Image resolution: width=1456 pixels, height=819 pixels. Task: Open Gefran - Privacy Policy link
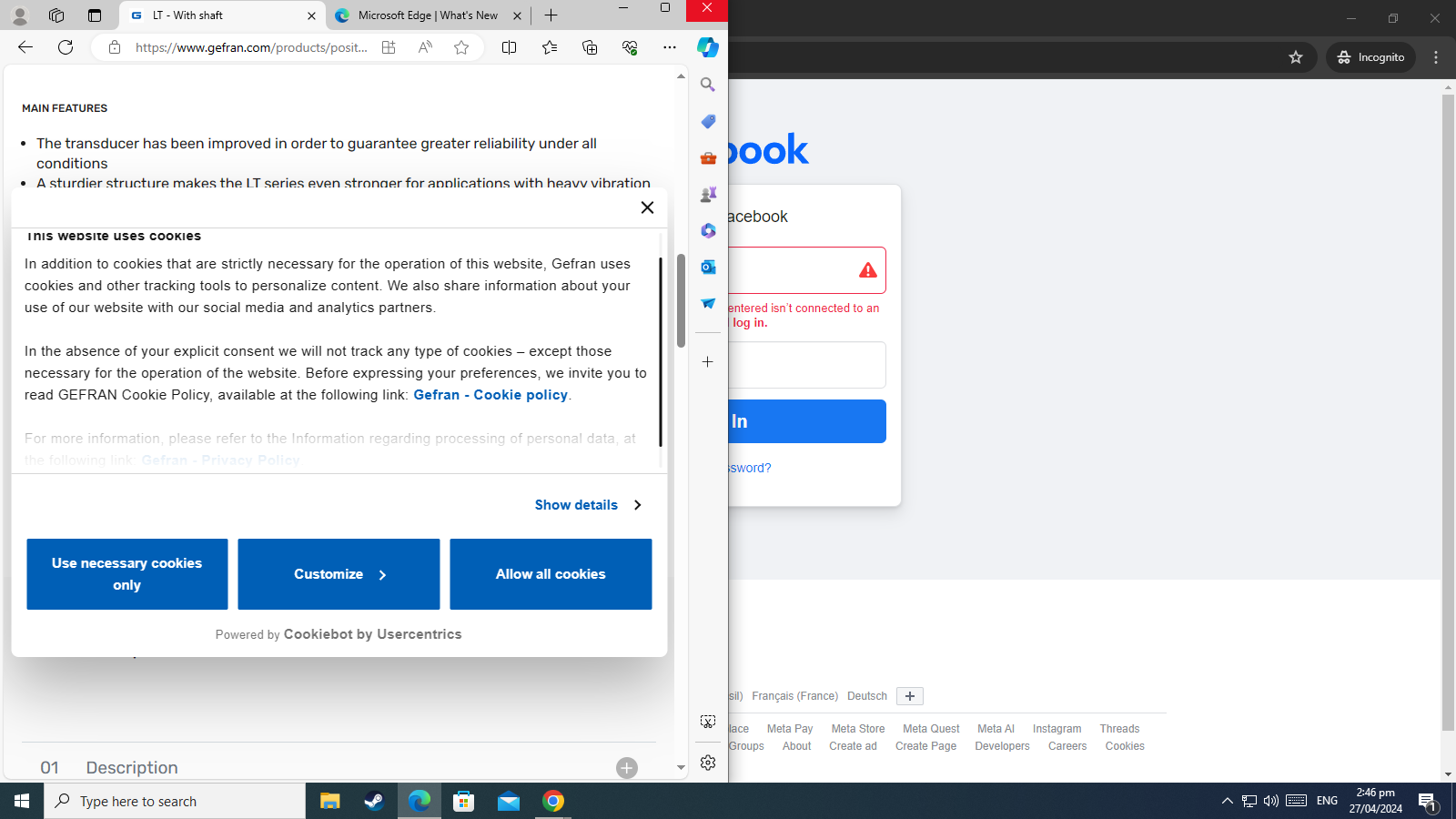pyautogui.click(x=220, y=460)
